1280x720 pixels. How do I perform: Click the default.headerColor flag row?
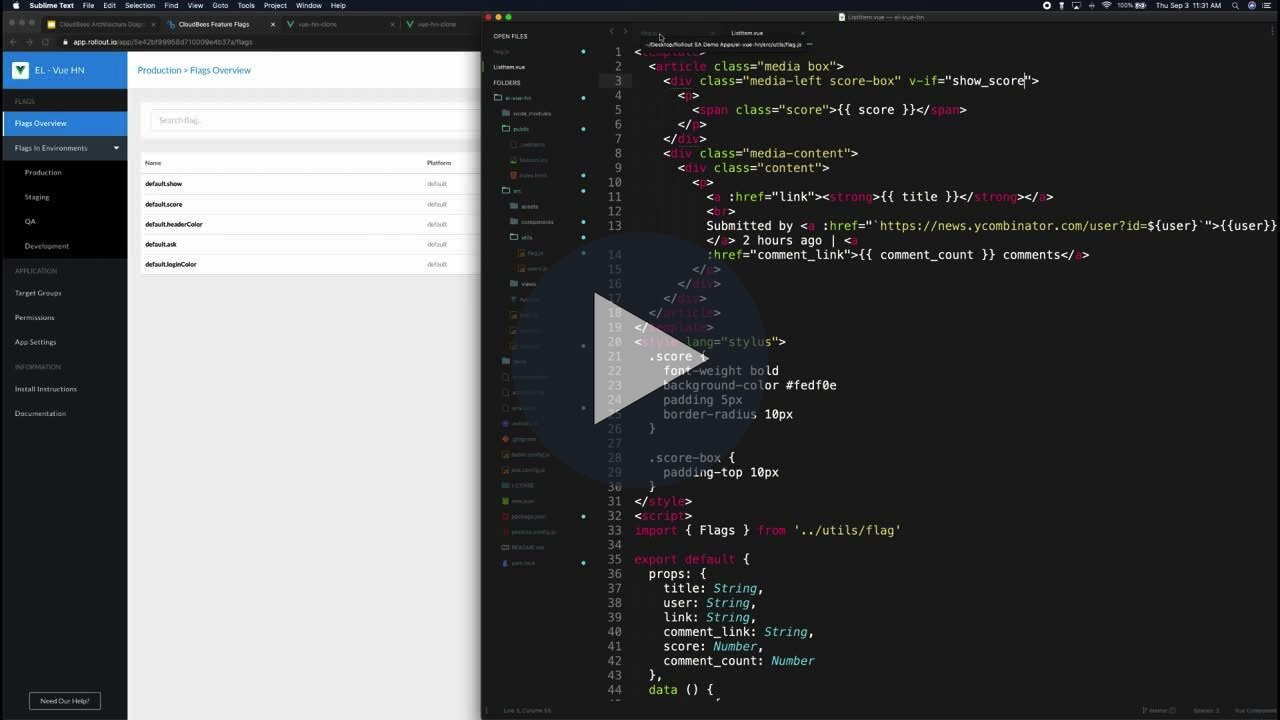click(x=310, y=224)
